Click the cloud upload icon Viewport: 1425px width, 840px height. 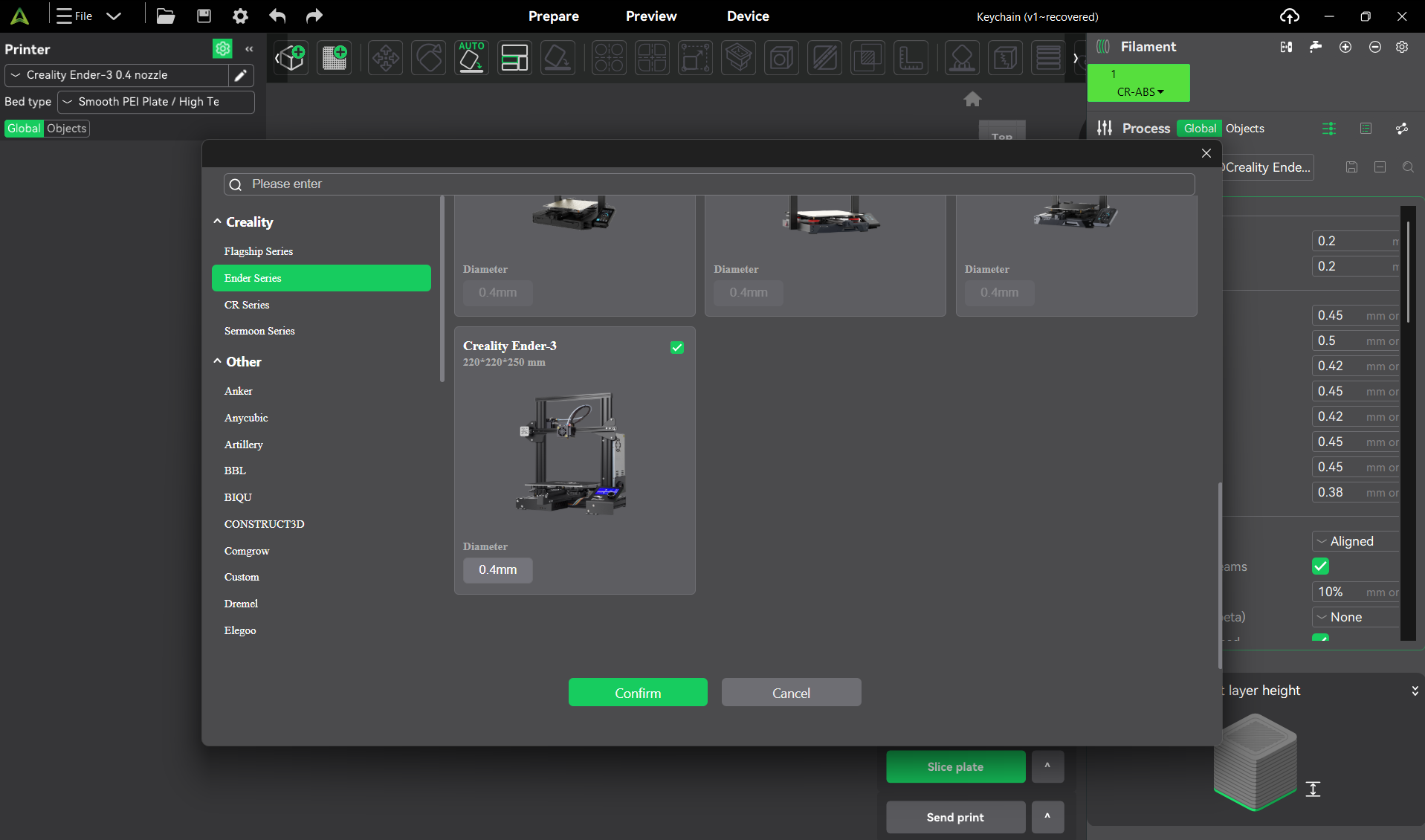click(1290, 16)
